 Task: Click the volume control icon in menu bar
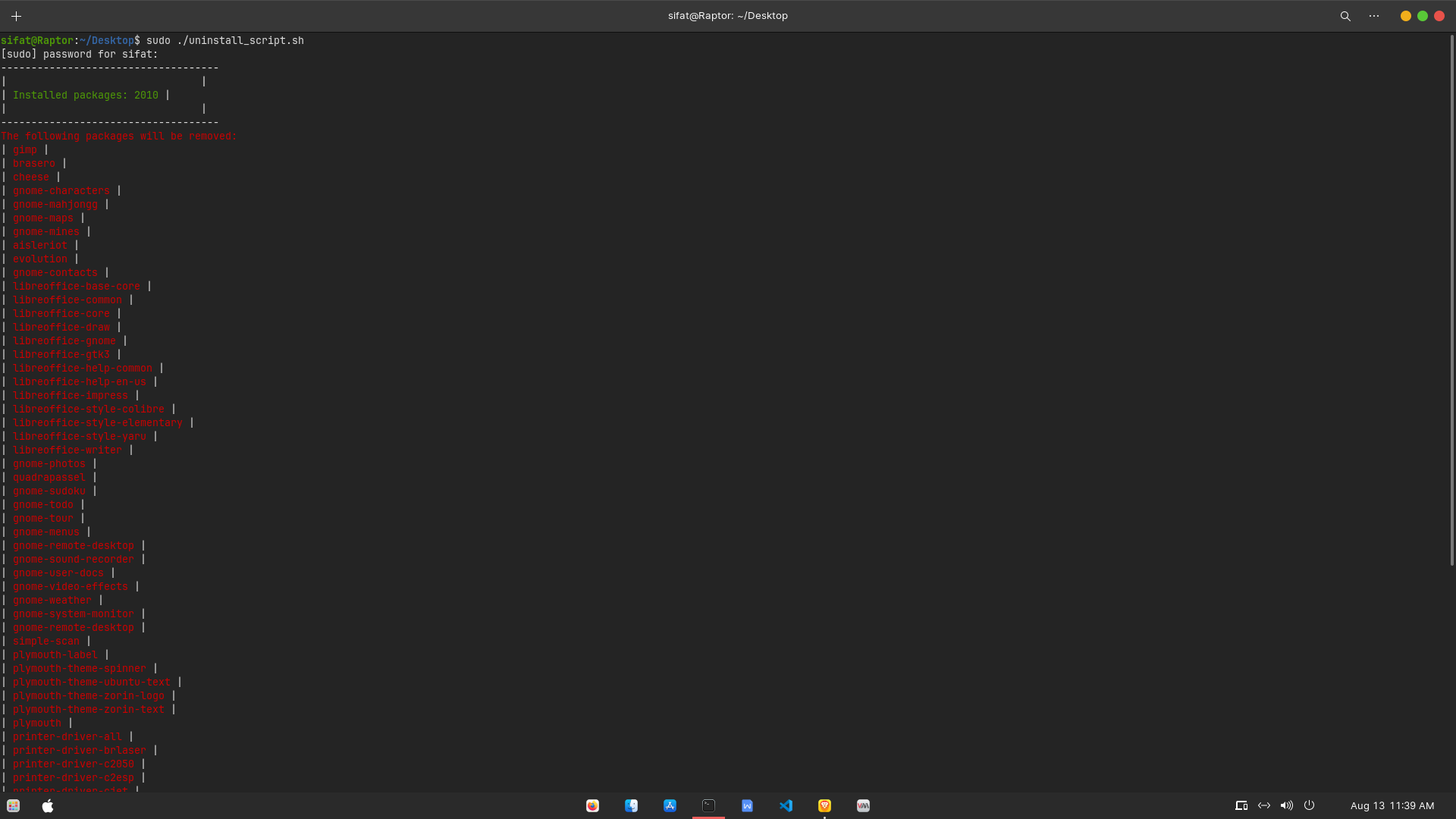1287,805
